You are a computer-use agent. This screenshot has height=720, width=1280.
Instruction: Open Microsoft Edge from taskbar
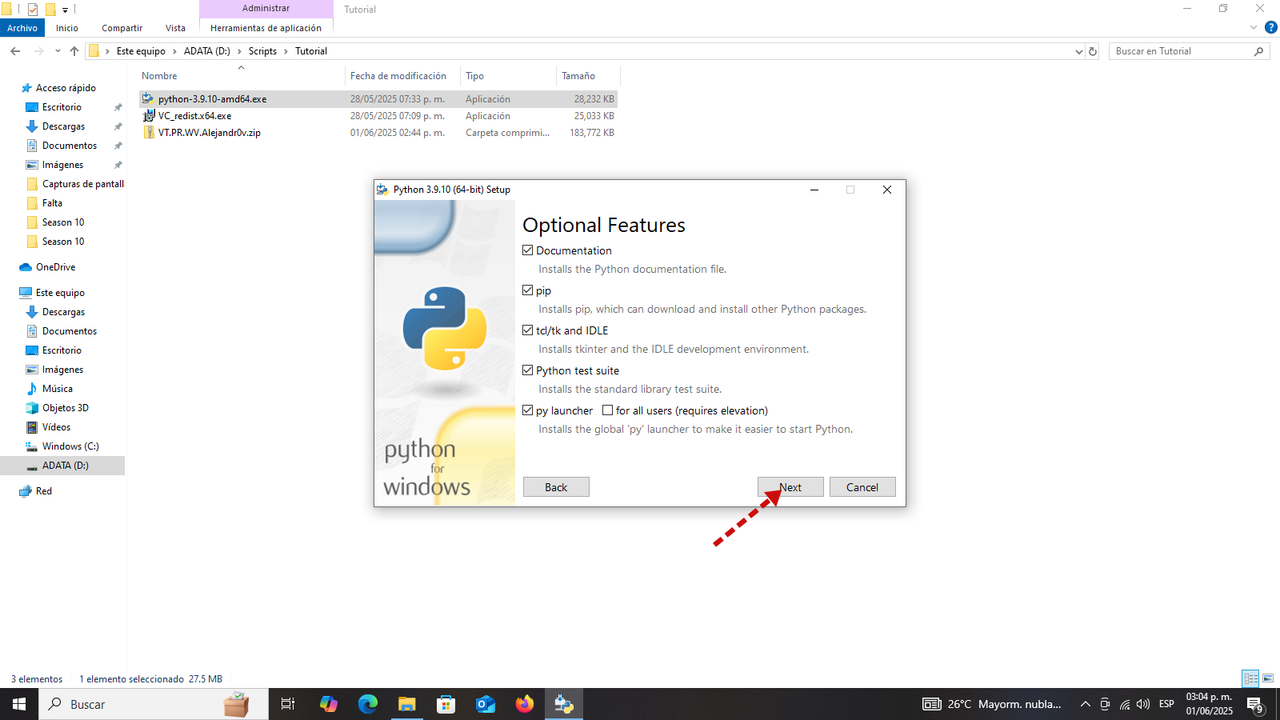[368, 704]
